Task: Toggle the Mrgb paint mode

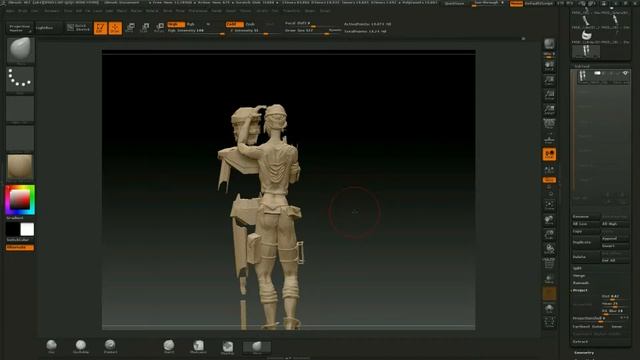Action: point(176,24)
